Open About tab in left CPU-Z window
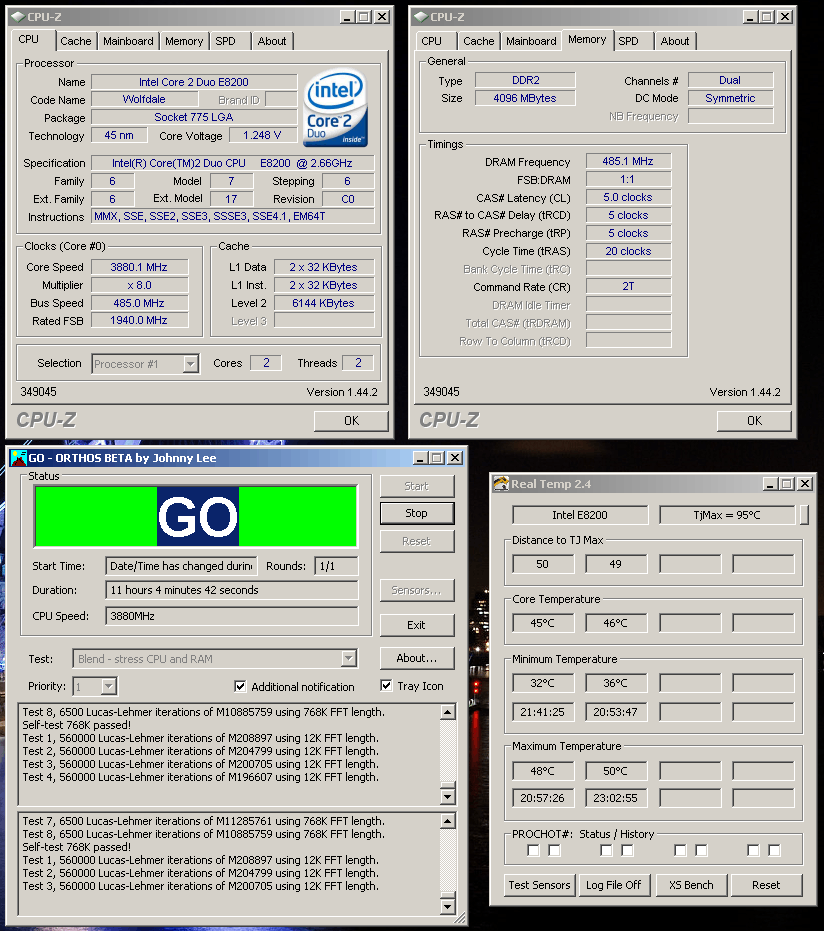The height and width of the screenshot is (931, 824). (x=272, y=41)
